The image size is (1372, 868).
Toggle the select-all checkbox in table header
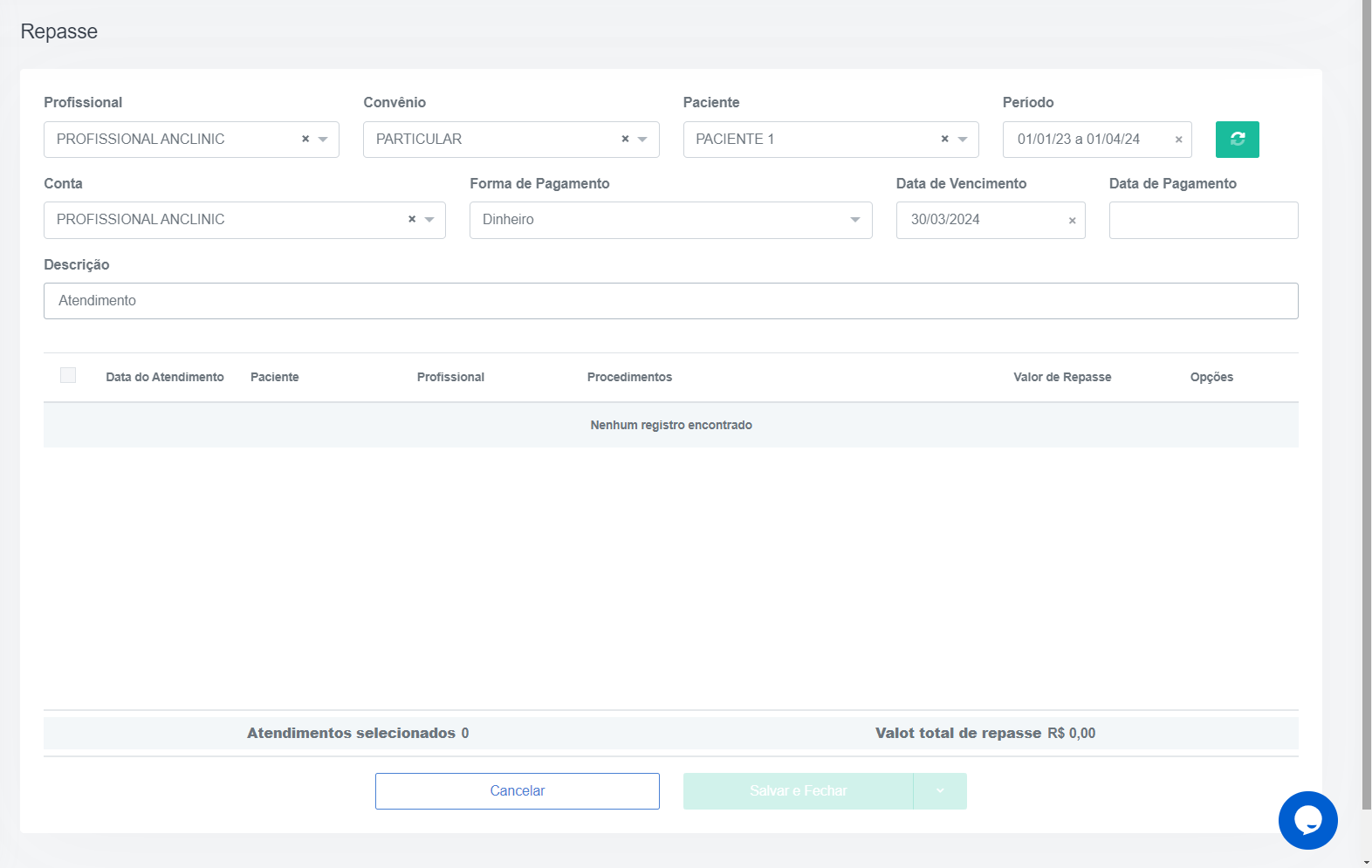point(68,375)
